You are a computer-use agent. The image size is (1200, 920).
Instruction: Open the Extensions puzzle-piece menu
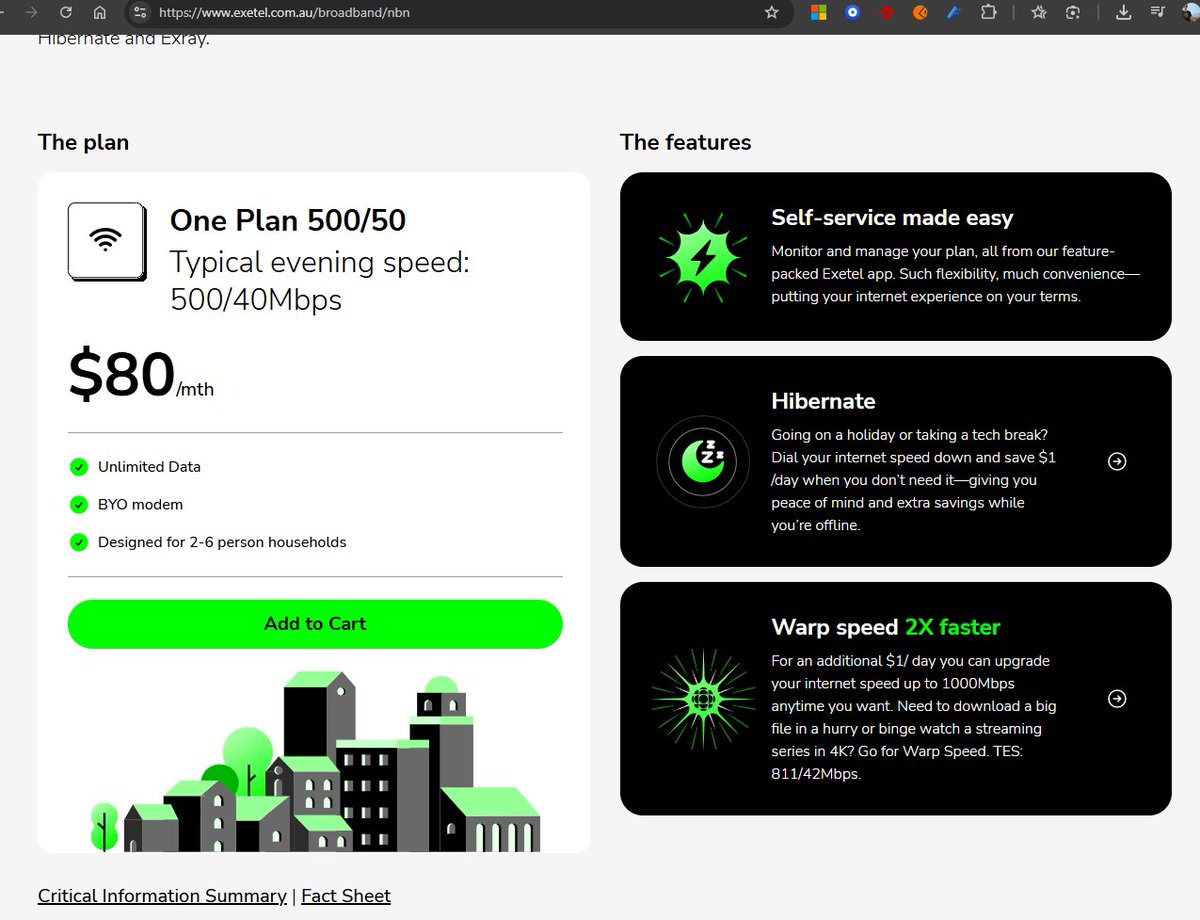point(988,13)
